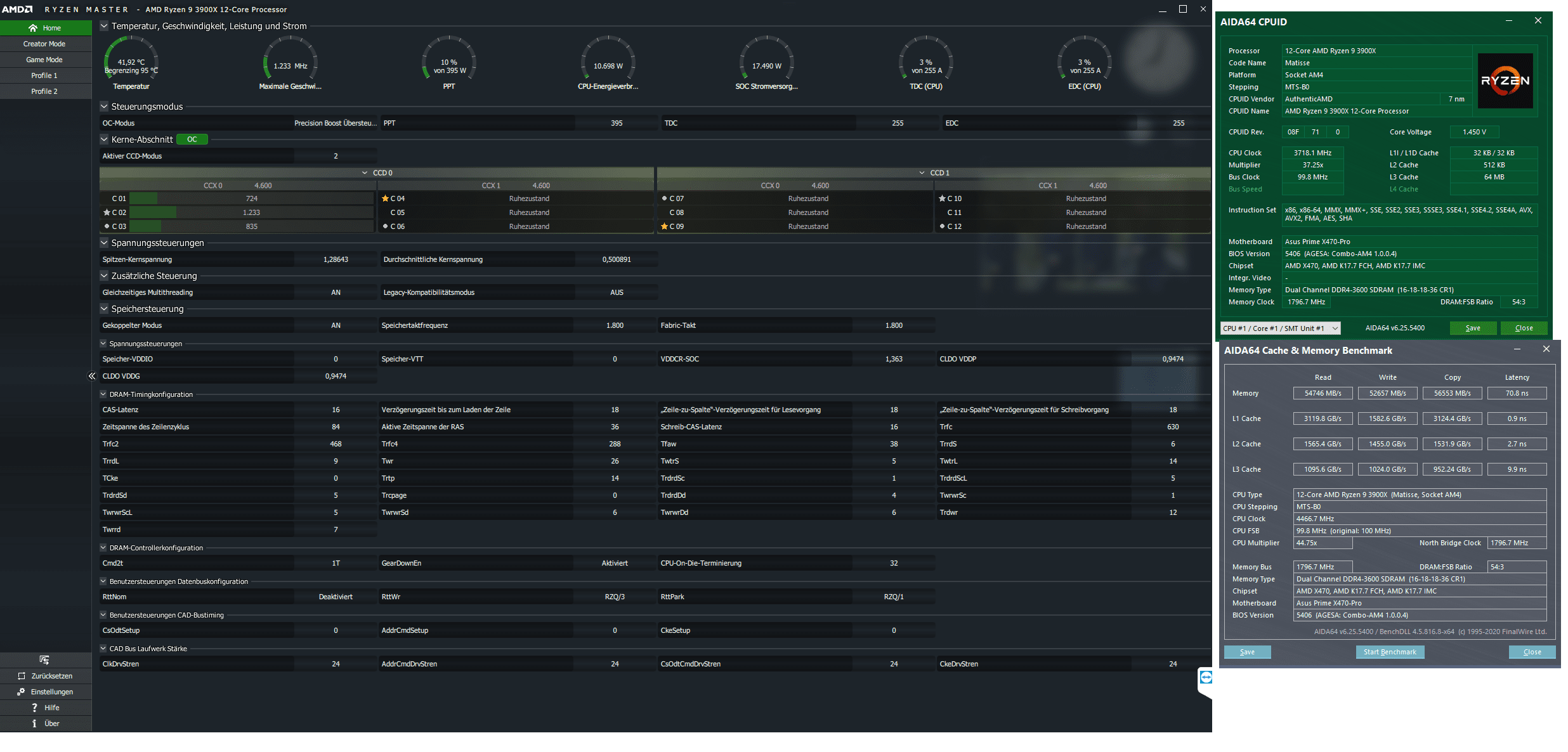Click Save in AIDA64 CPUID window
Screen dimensions: 1568x752
click(x=1472, y=328)
